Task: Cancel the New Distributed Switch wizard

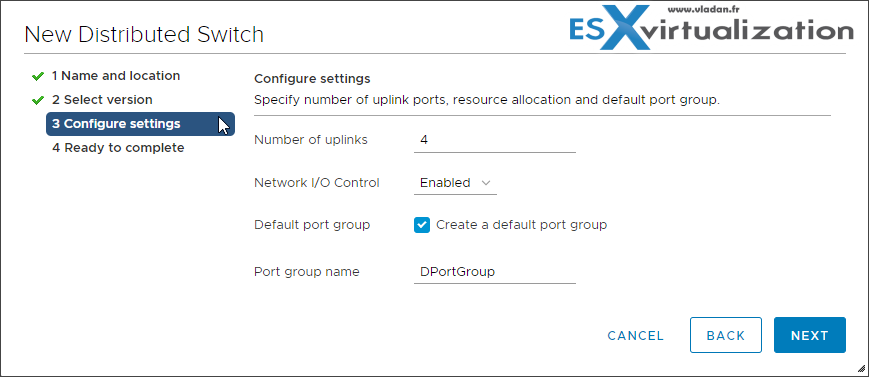Action: (x=636, y=336)
